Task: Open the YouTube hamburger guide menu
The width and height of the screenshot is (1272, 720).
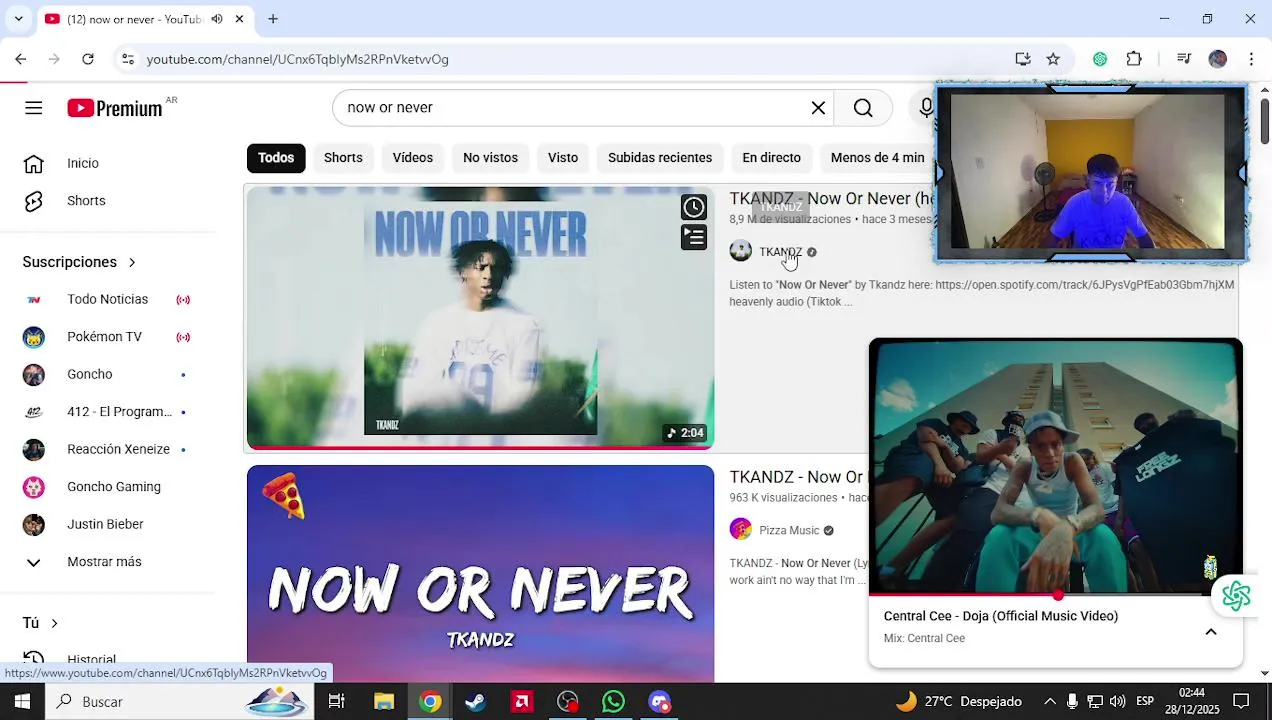Action: point(34,108)
